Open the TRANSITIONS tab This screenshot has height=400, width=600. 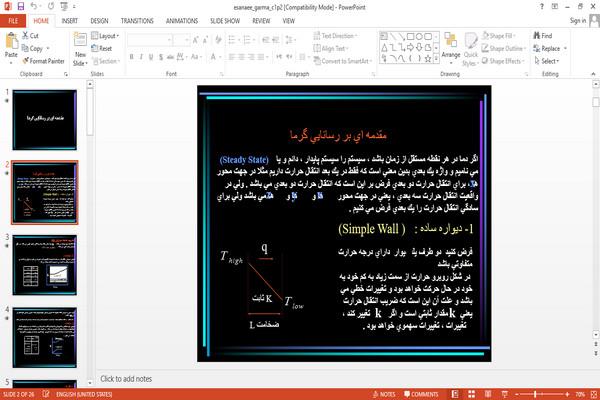click(137, 21)
